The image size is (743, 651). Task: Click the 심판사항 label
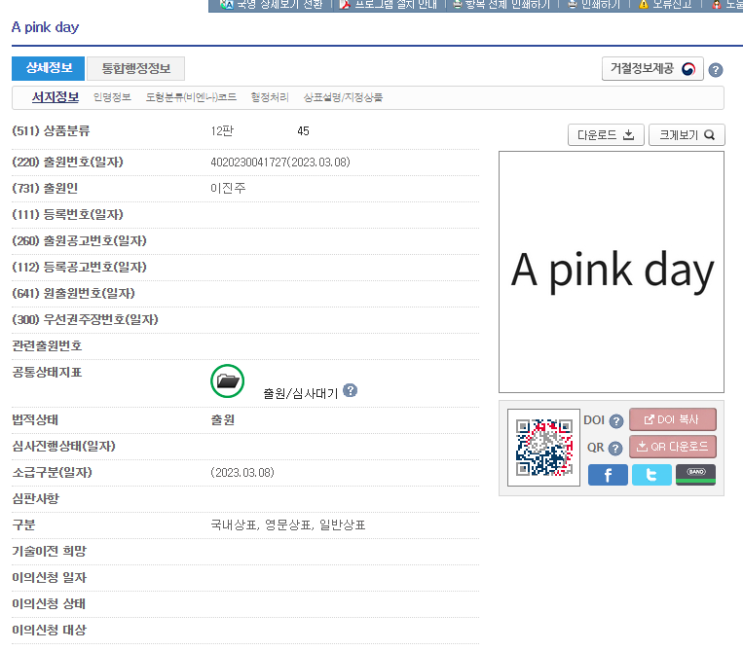(36, 499)
